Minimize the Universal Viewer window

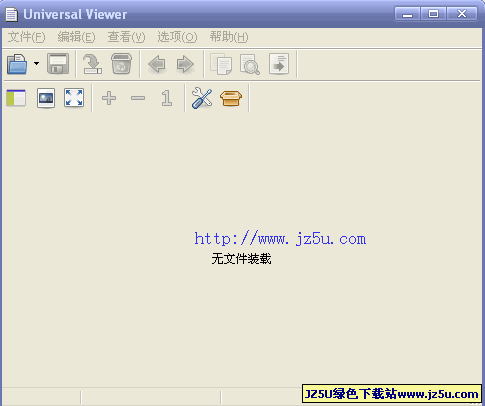(407, 14)
